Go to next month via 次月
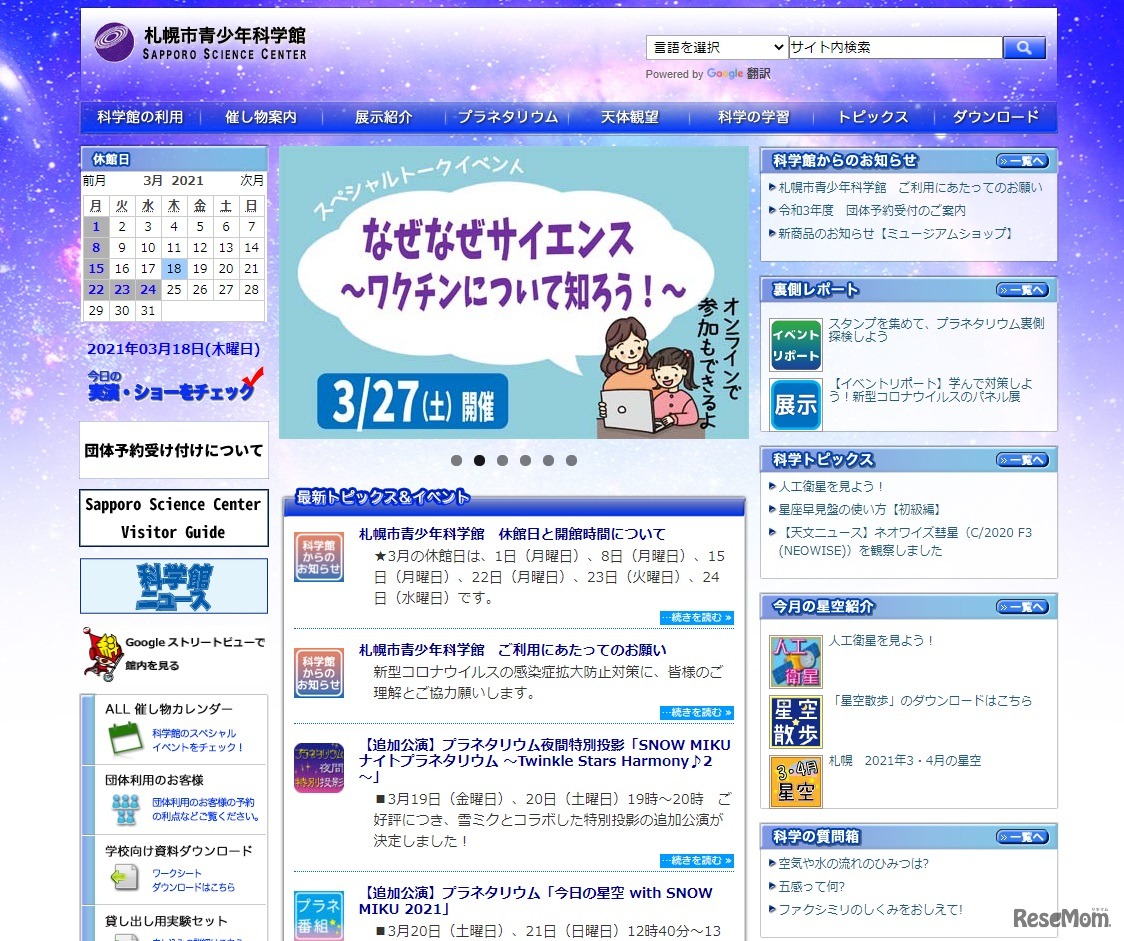The width and height of the screenshot is (1124, 941). (252, 181)
